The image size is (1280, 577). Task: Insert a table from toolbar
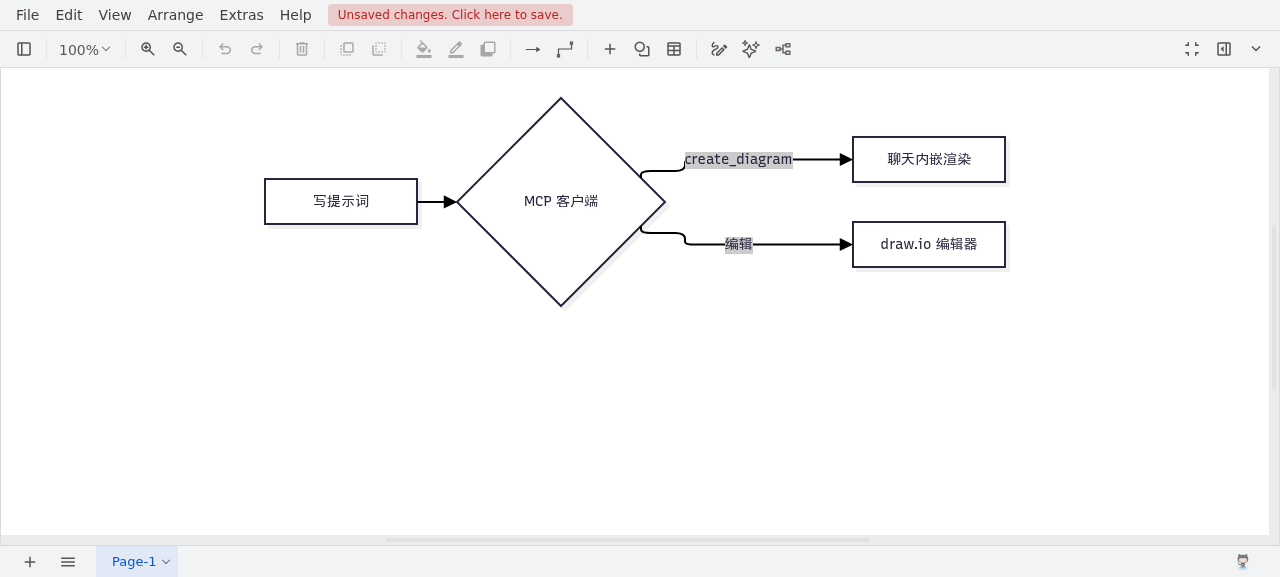pos(674,49)
